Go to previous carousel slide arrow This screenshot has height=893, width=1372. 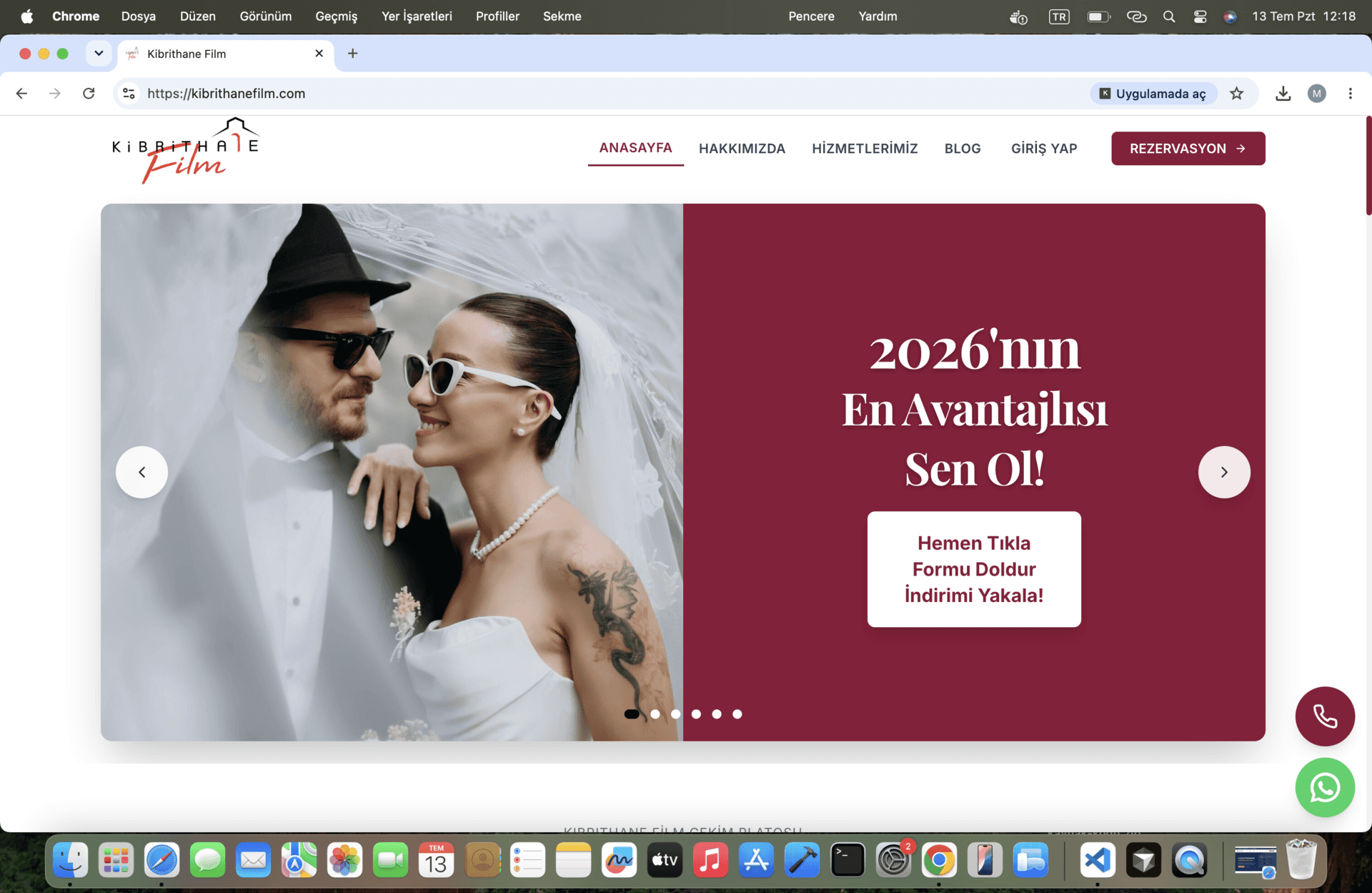(141, 472)
